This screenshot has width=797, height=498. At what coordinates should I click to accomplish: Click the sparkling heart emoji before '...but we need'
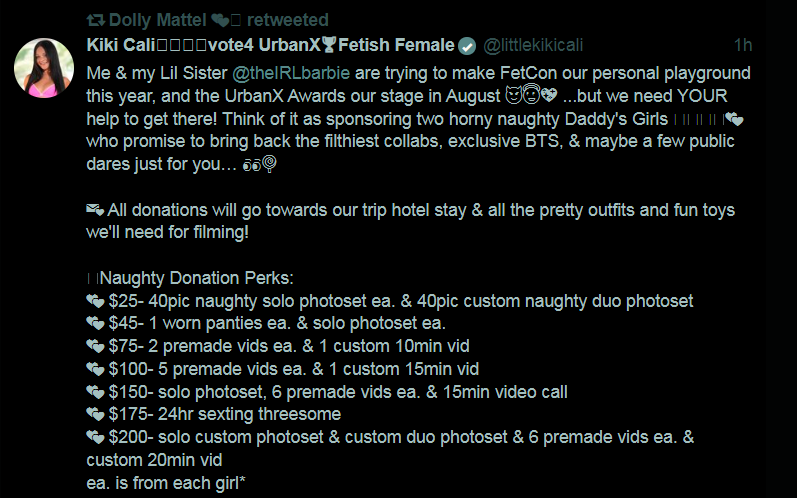pyautogui.click(x=549, y=95)
